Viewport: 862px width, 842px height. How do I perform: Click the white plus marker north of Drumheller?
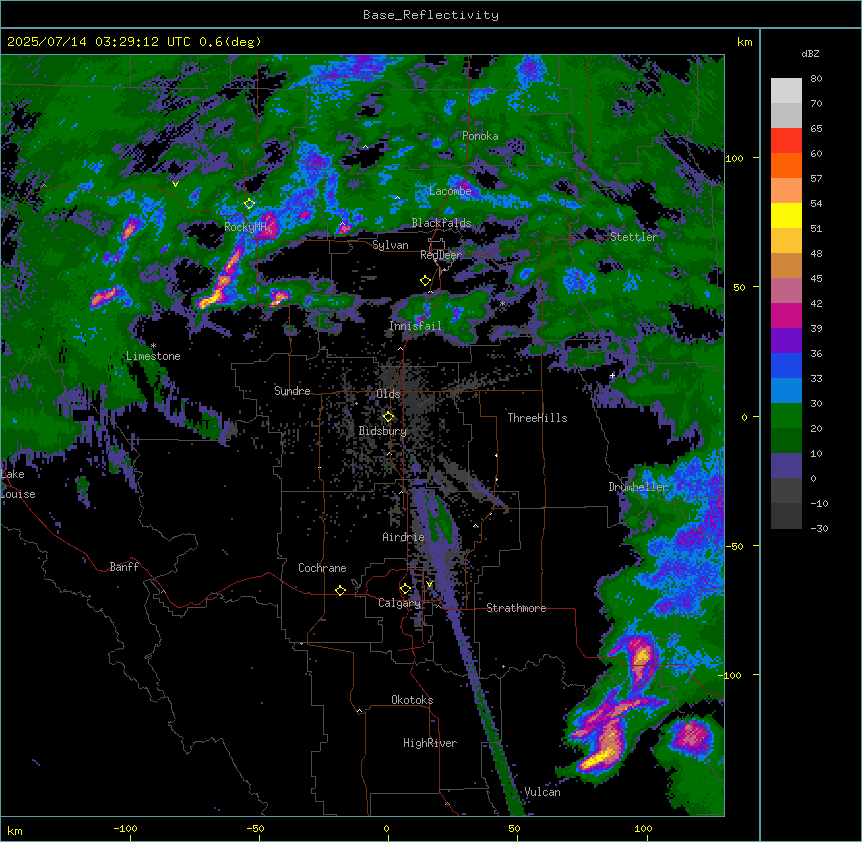point(612,375)
